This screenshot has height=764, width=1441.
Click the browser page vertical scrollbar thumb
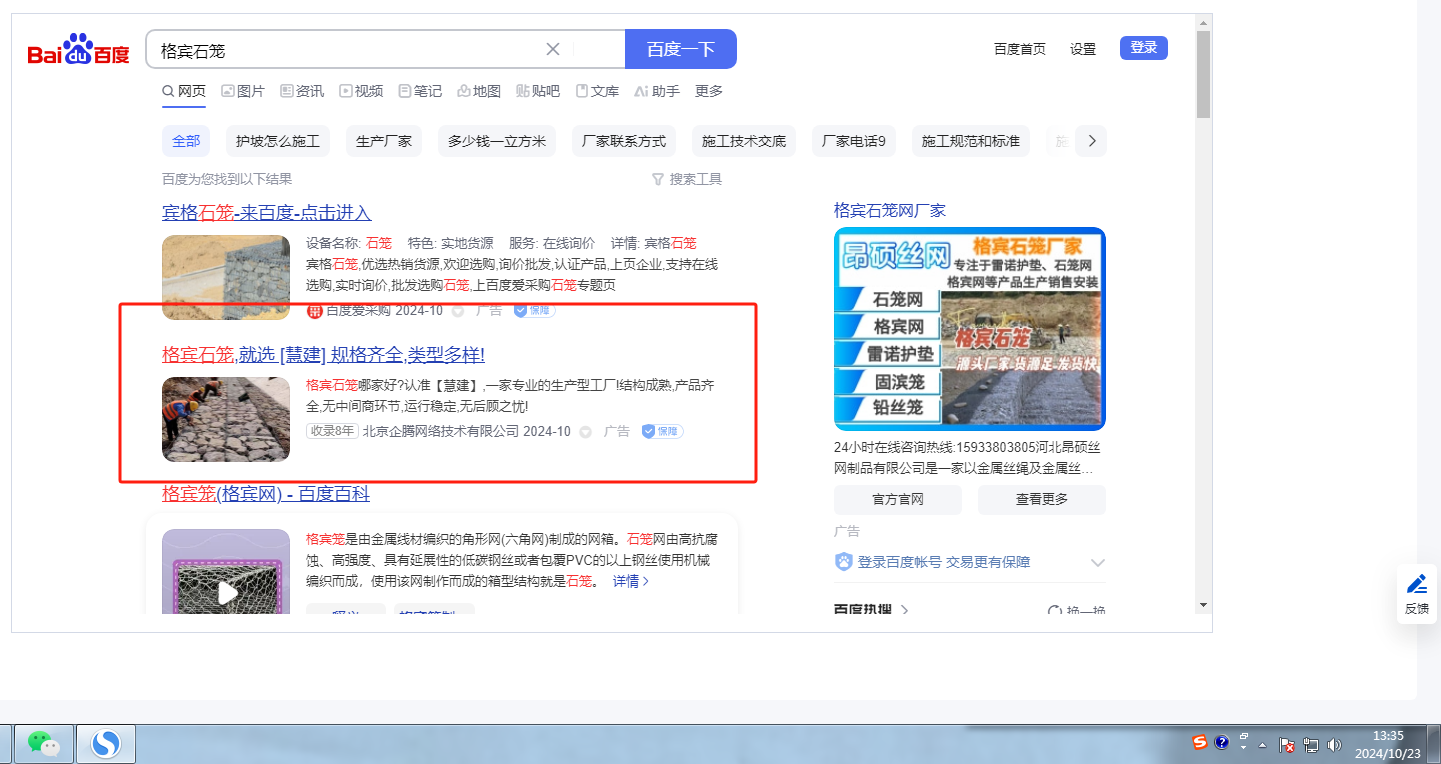(1203, 75)
